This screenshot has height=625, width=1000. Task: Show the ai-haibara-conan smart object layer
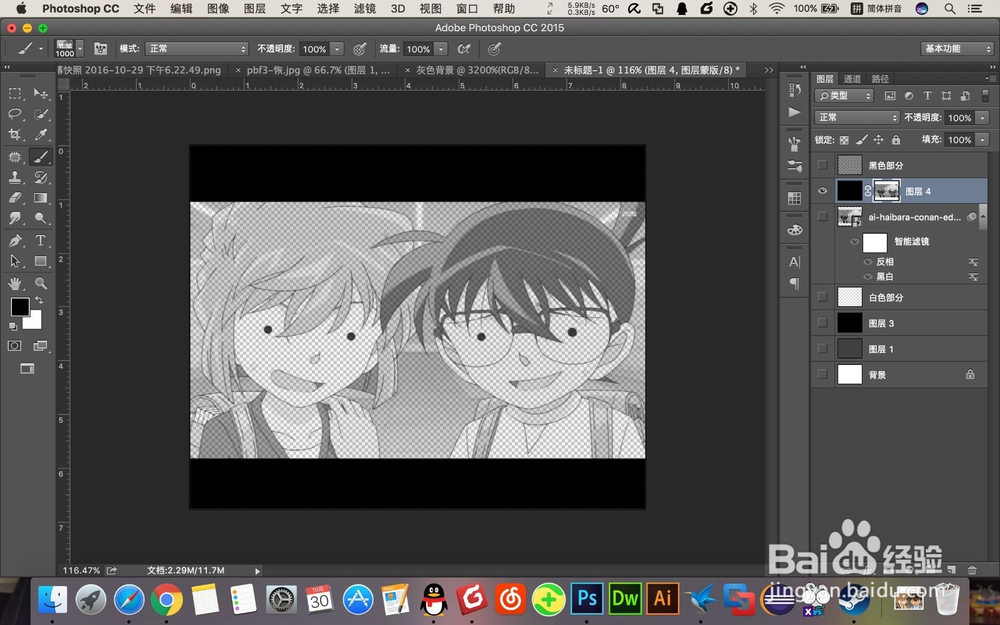822,217
